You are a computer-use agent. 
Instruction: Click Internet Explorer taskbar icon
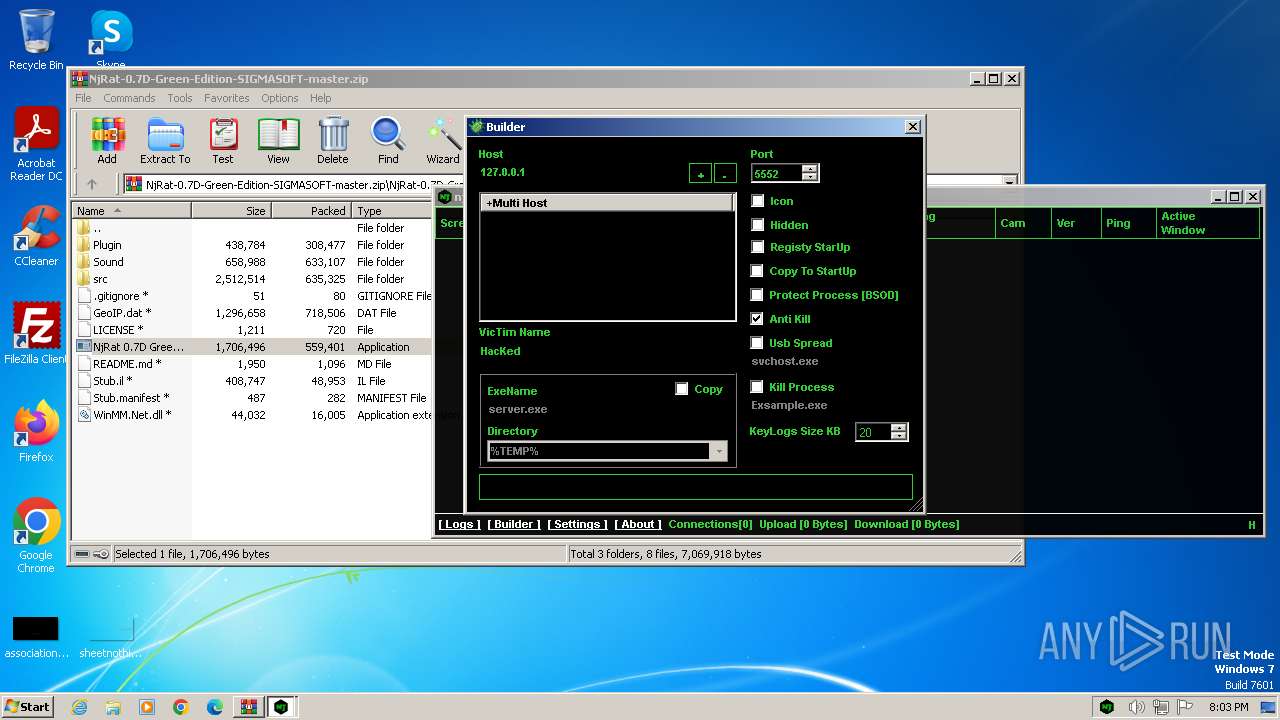tap(79, 707)
